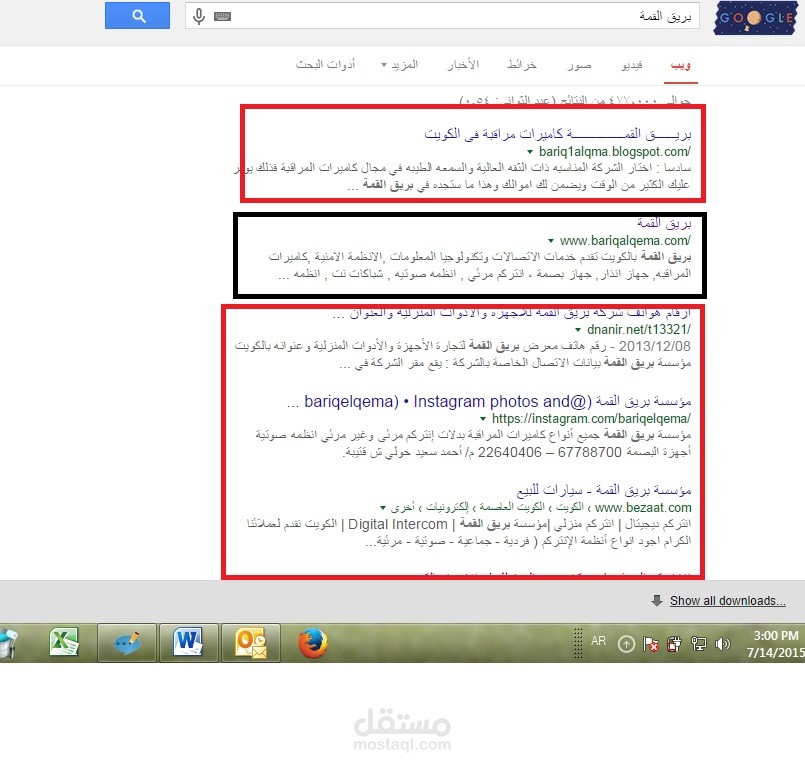Viewport: 805px width, 768px height.
Task: Click the downloads arrow icon
Action: click(657, 600)
